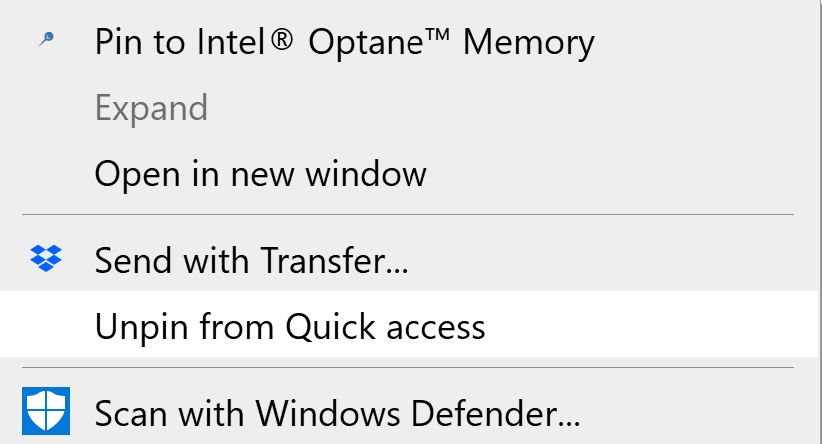The width and height of the screenshot is (822, 444).
Task: Choose Pin to Intel Optane Memory
Action: click(409, 42)
